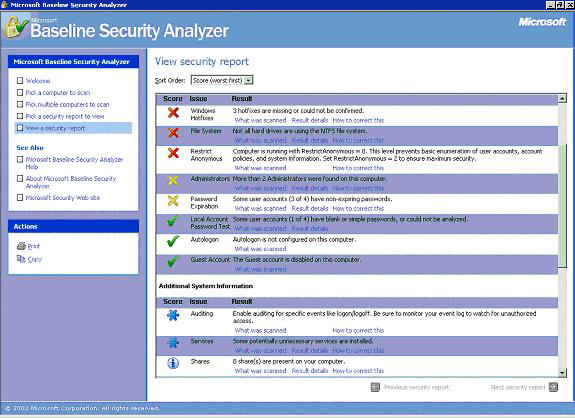
Task: Click the red X icon for Restrict Anonymous
Action: click(x=173, y=153)
